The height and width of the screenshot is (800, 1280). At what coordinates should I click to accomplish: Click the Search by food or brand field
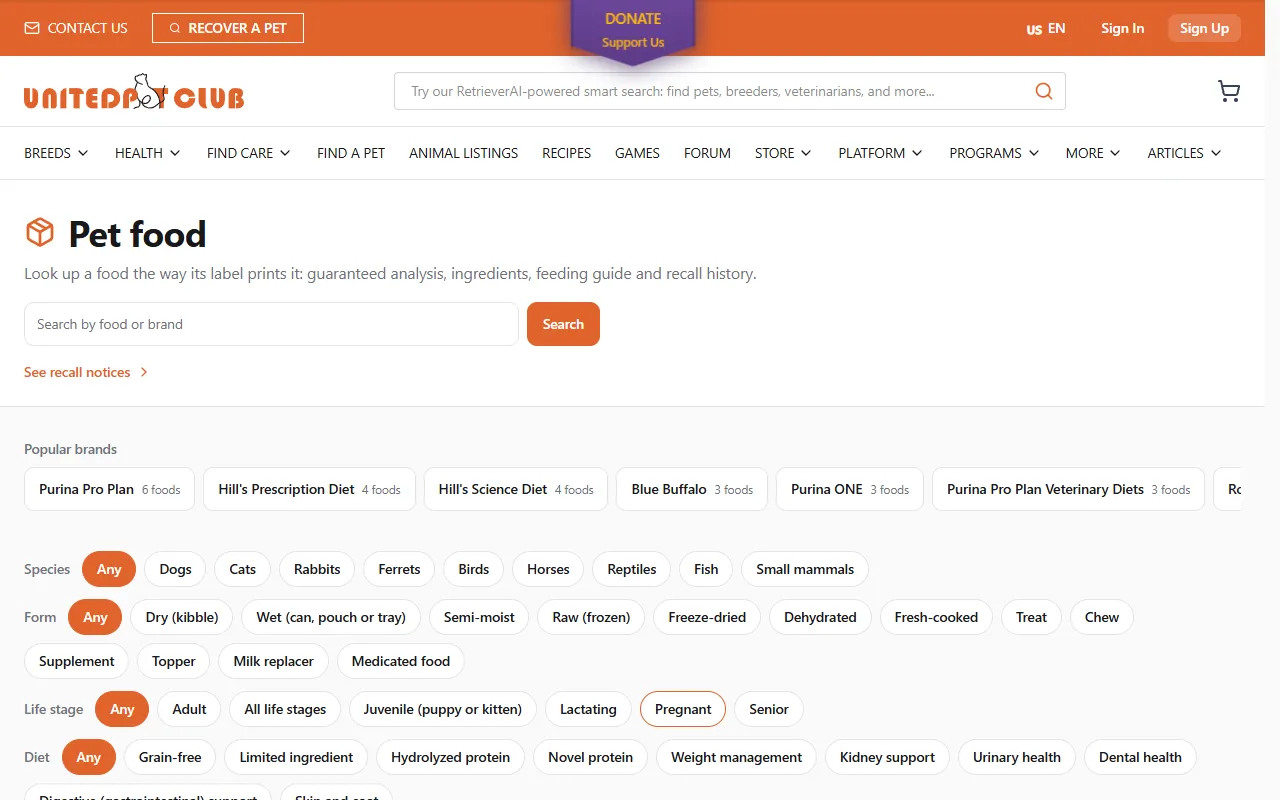click(271, 324)
